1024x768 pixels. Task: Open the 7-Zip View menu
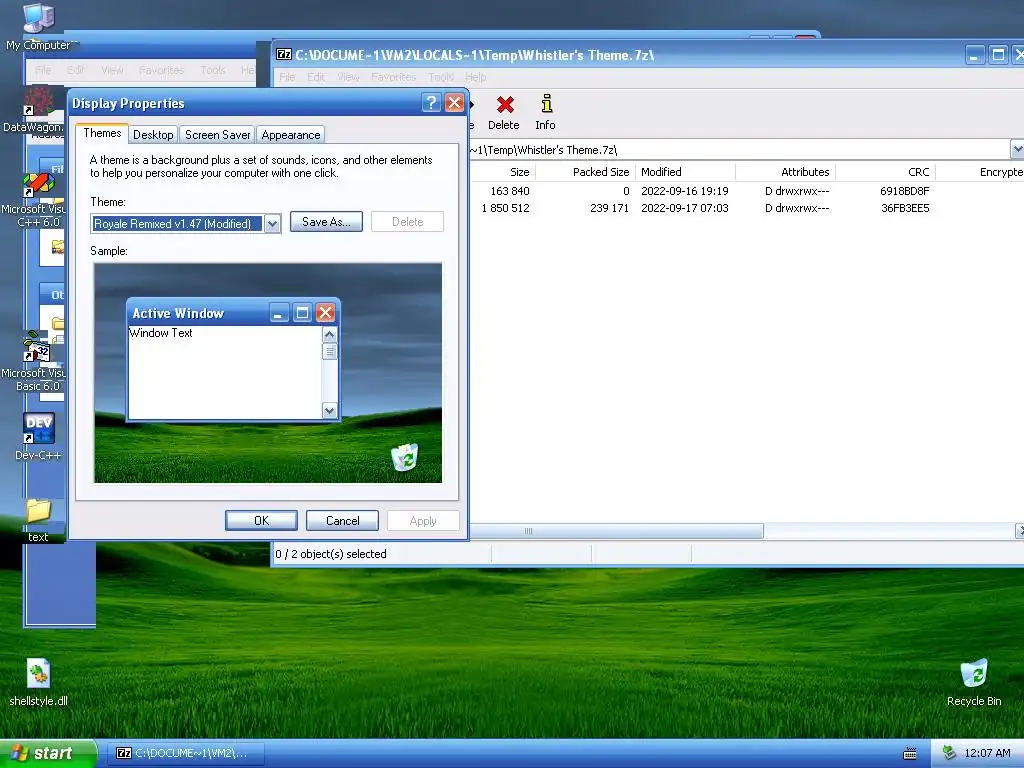(x=348, y=77)
